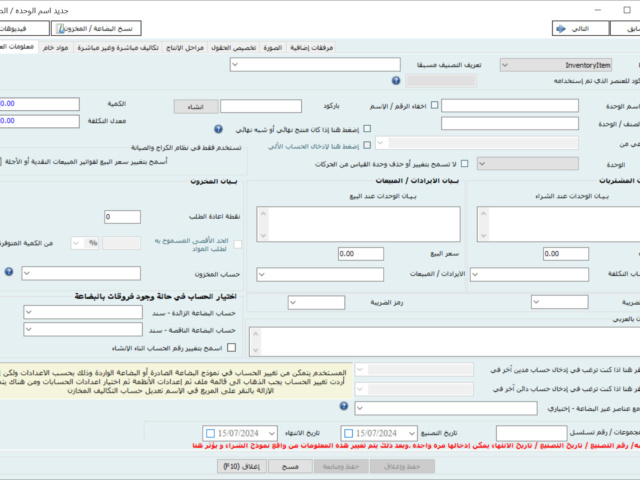Click the فيديوهات button
The height and width of the screenshot is (480, 640).
[x=22, y=29]
